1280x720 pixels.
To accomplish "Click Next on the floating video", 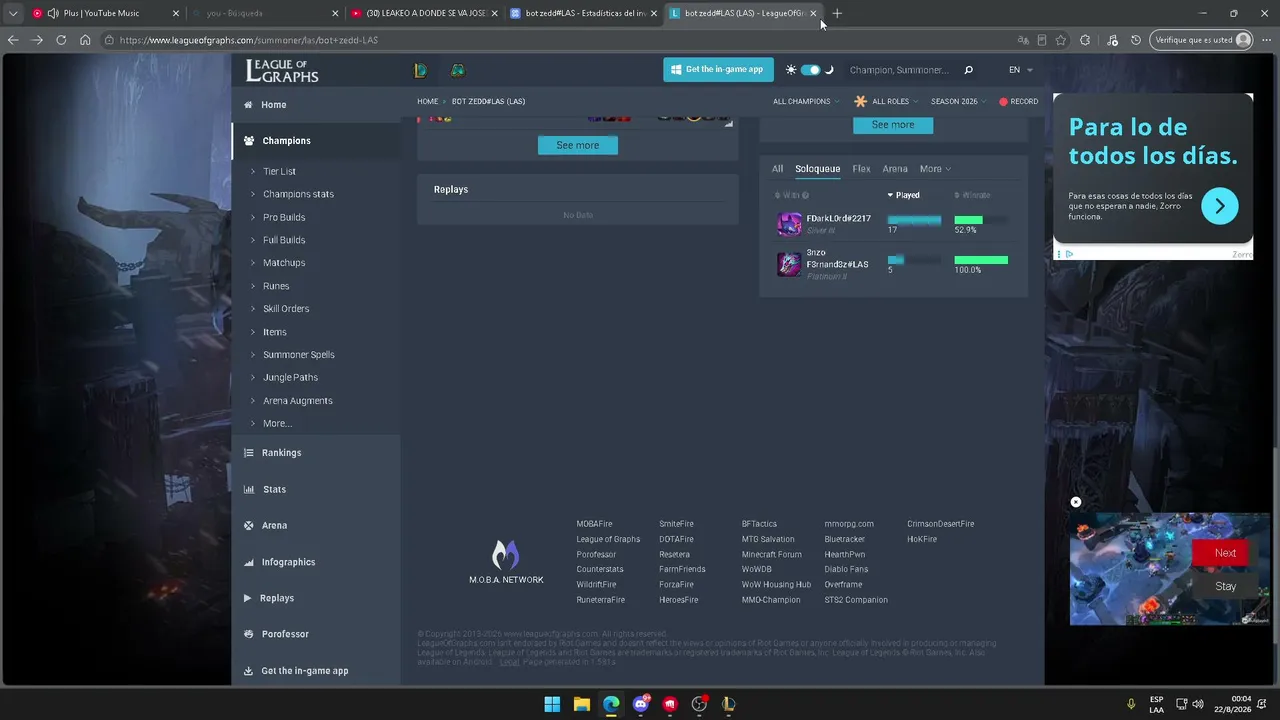I will coord(1225,553).
